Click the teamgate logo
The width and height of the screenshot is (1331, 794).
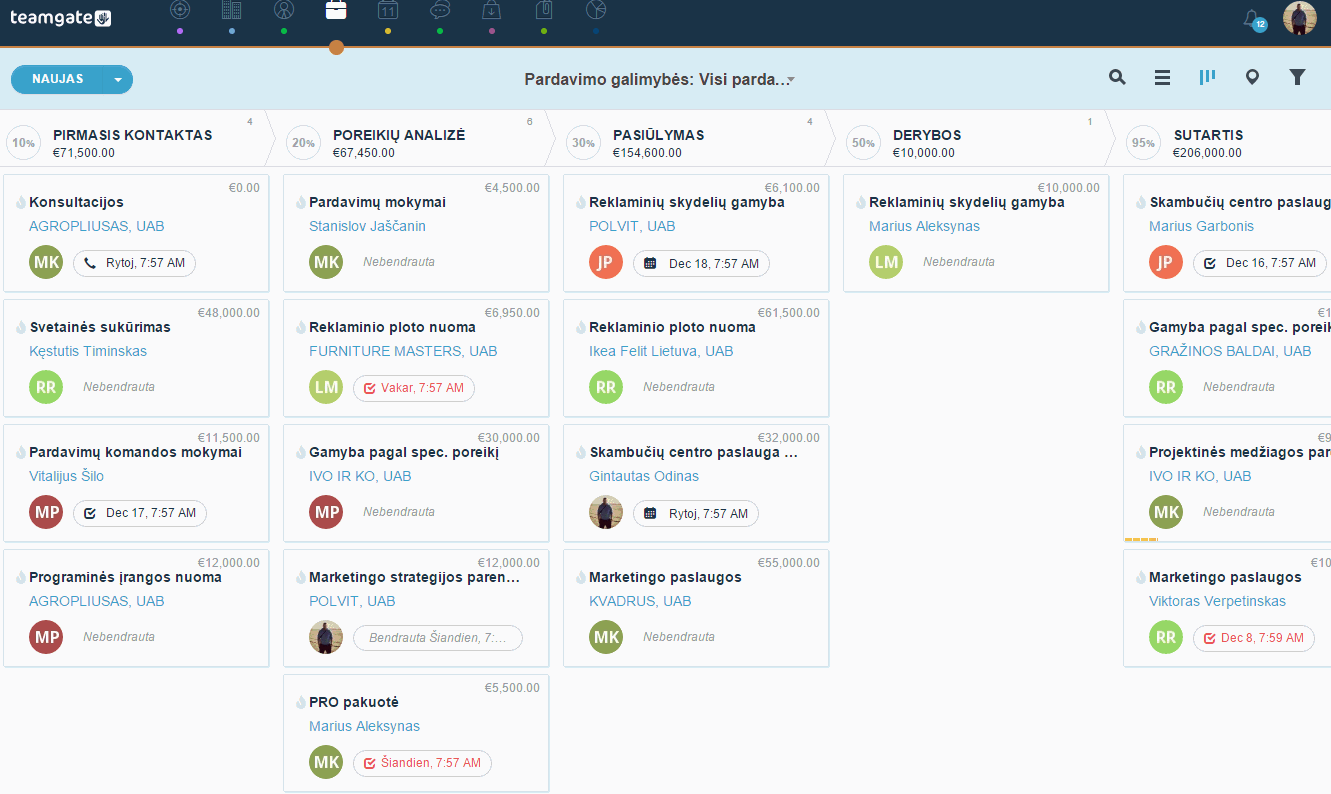[60, 17]
